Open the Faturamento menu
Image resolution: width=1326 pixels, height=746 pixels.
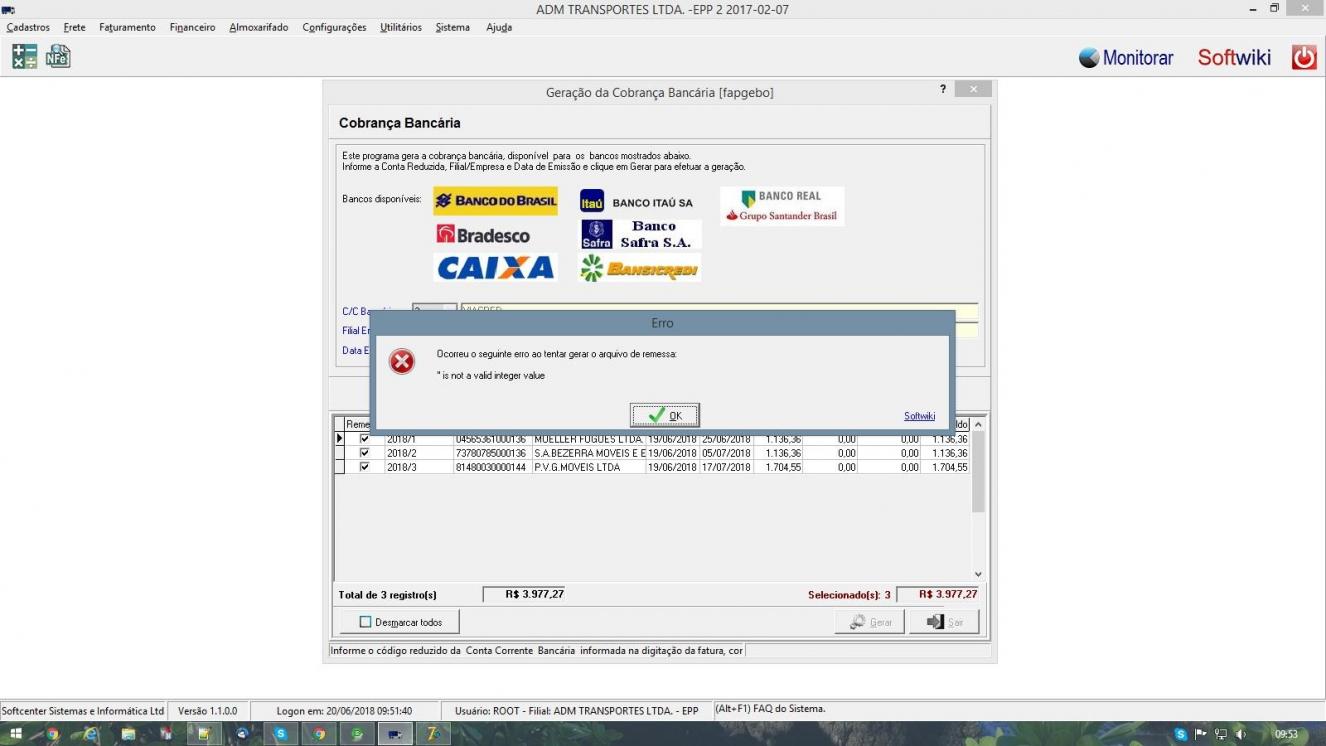click(127, 28)
